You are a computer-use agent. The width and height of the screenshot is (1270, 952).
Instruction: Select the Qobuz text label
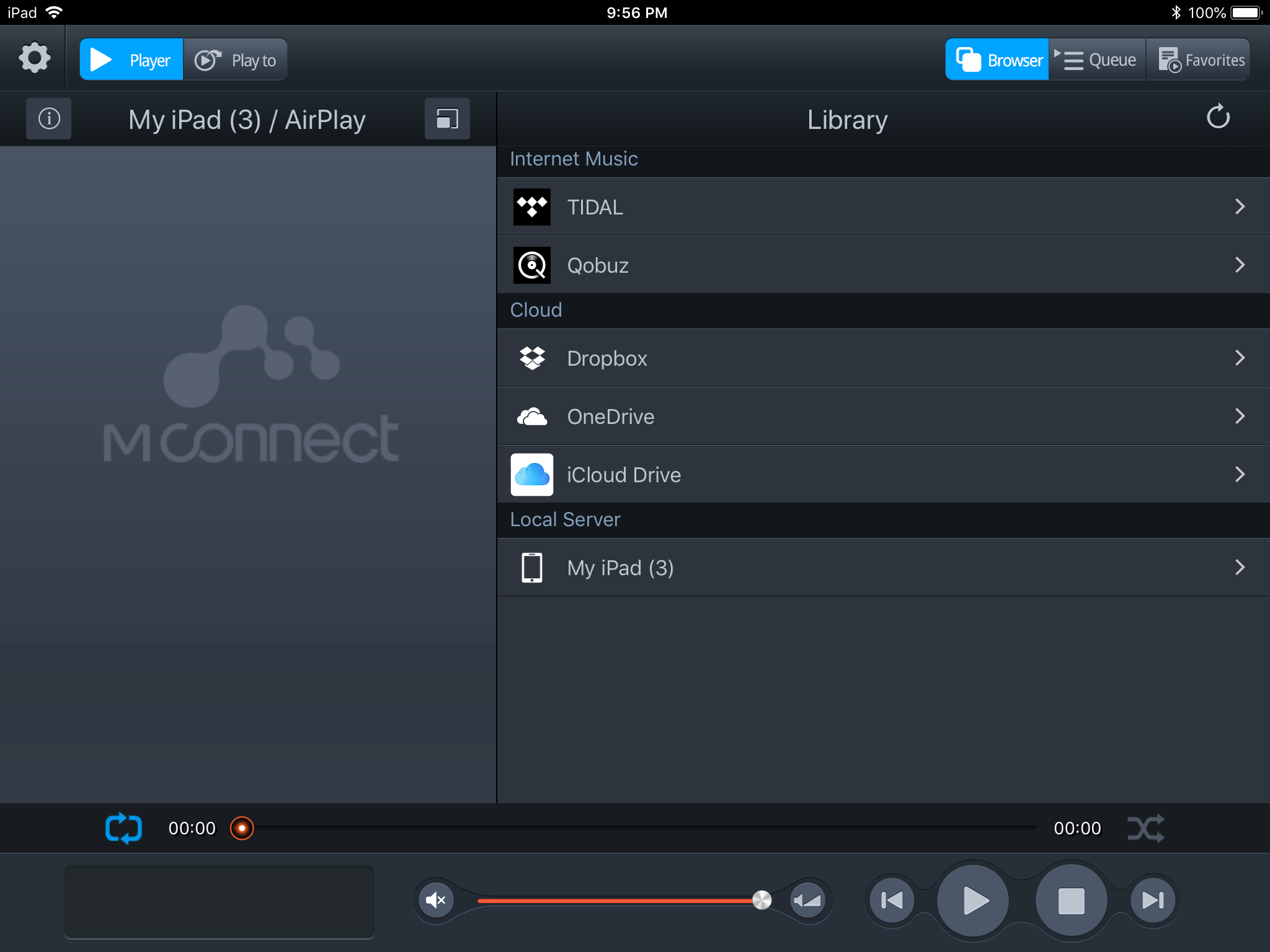598,265
